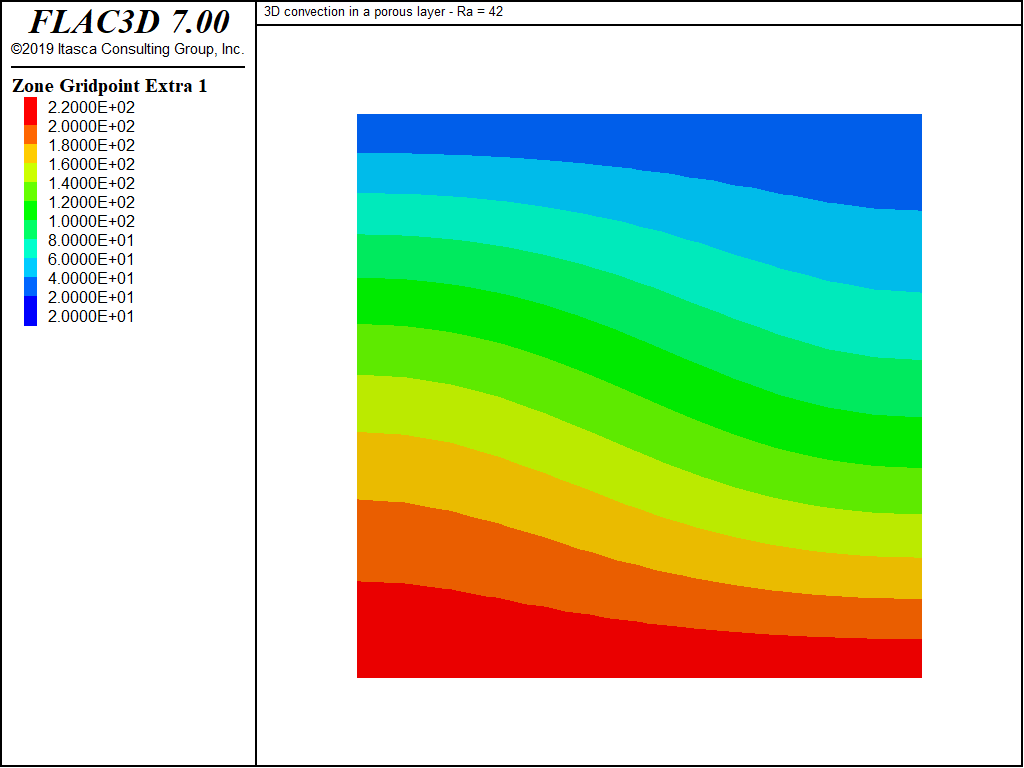Click the legend value 1.0000E+02
Screen dimensions: 1024x768
pyautogui.click(x=91, y=221)
